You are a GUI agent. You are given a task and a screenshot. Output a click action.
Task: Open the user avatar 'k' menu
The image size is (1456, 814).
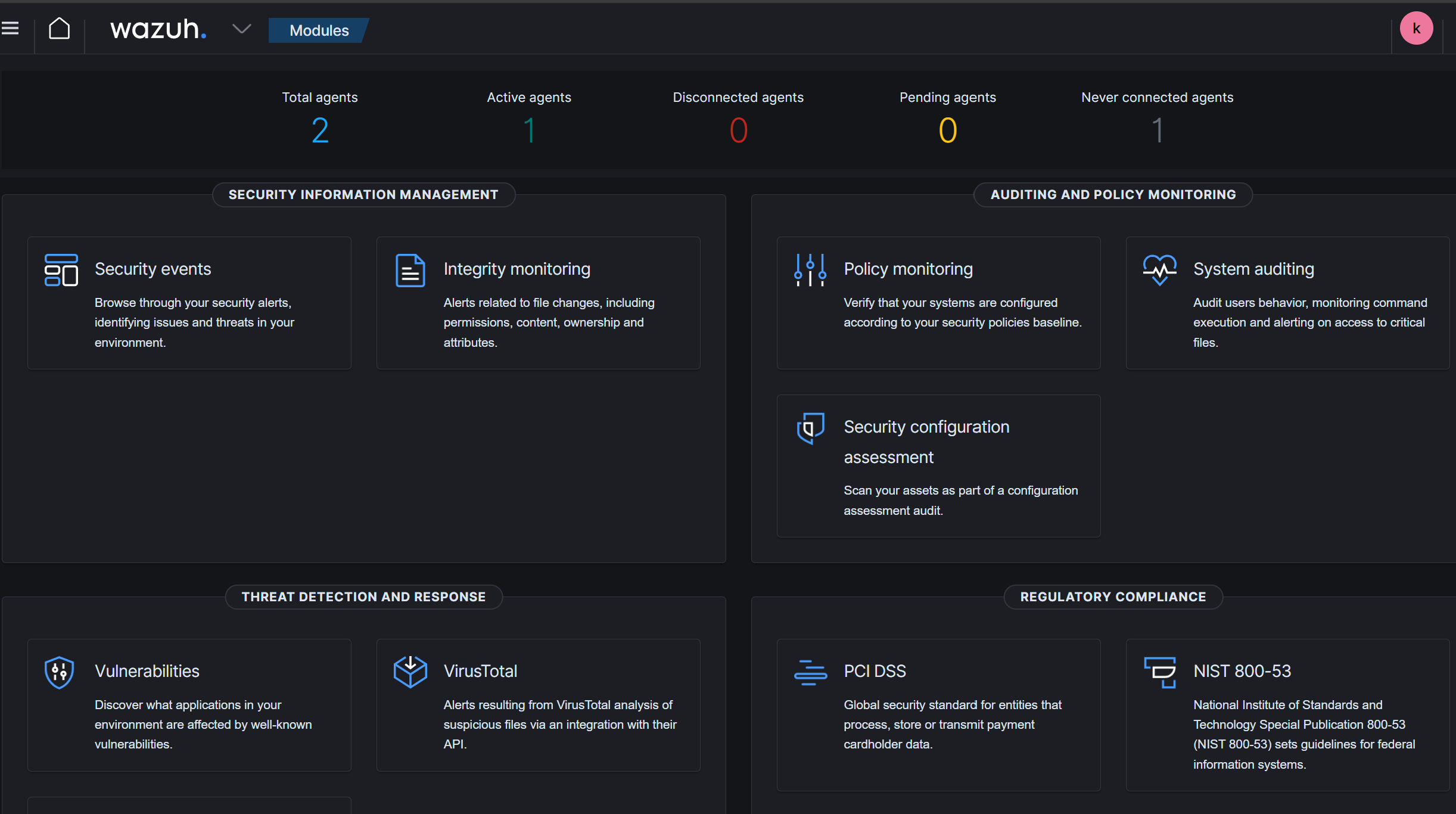point(1416,28)
